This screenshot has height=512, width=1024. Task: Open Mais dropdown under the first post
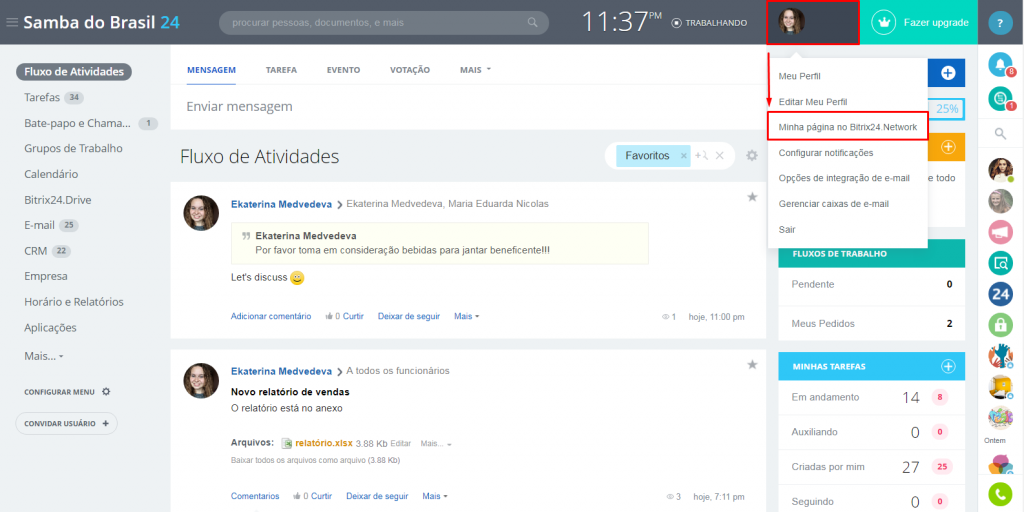pyautogui.click(x=466, y=316)
